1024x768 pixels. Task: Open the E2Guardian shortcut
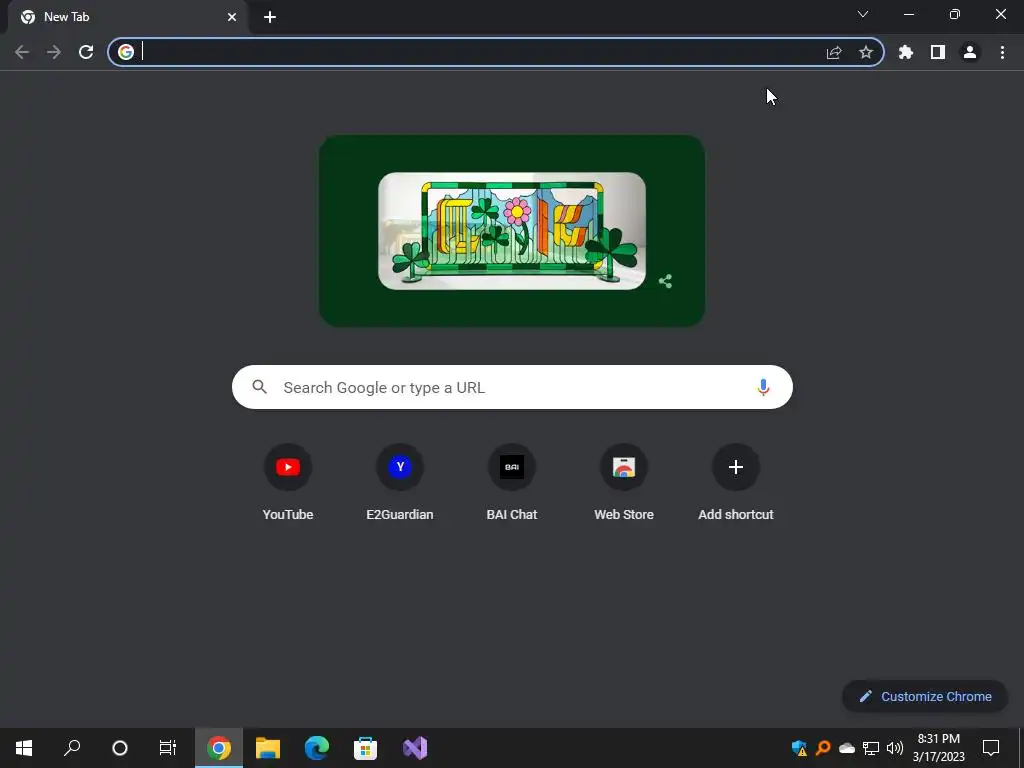tap(400, 482)
